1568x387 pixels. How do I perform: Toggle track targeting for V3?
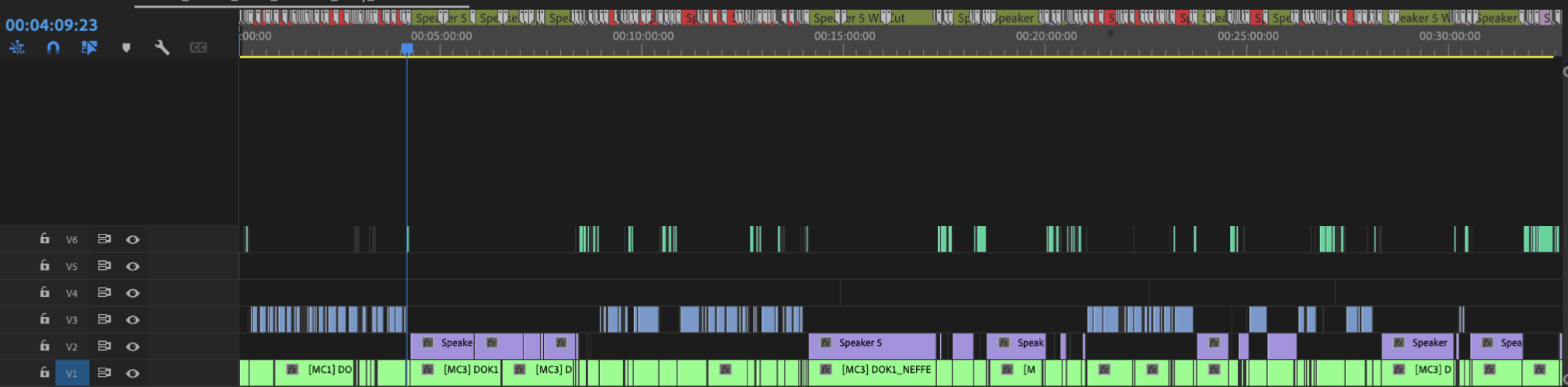(71, 320)
